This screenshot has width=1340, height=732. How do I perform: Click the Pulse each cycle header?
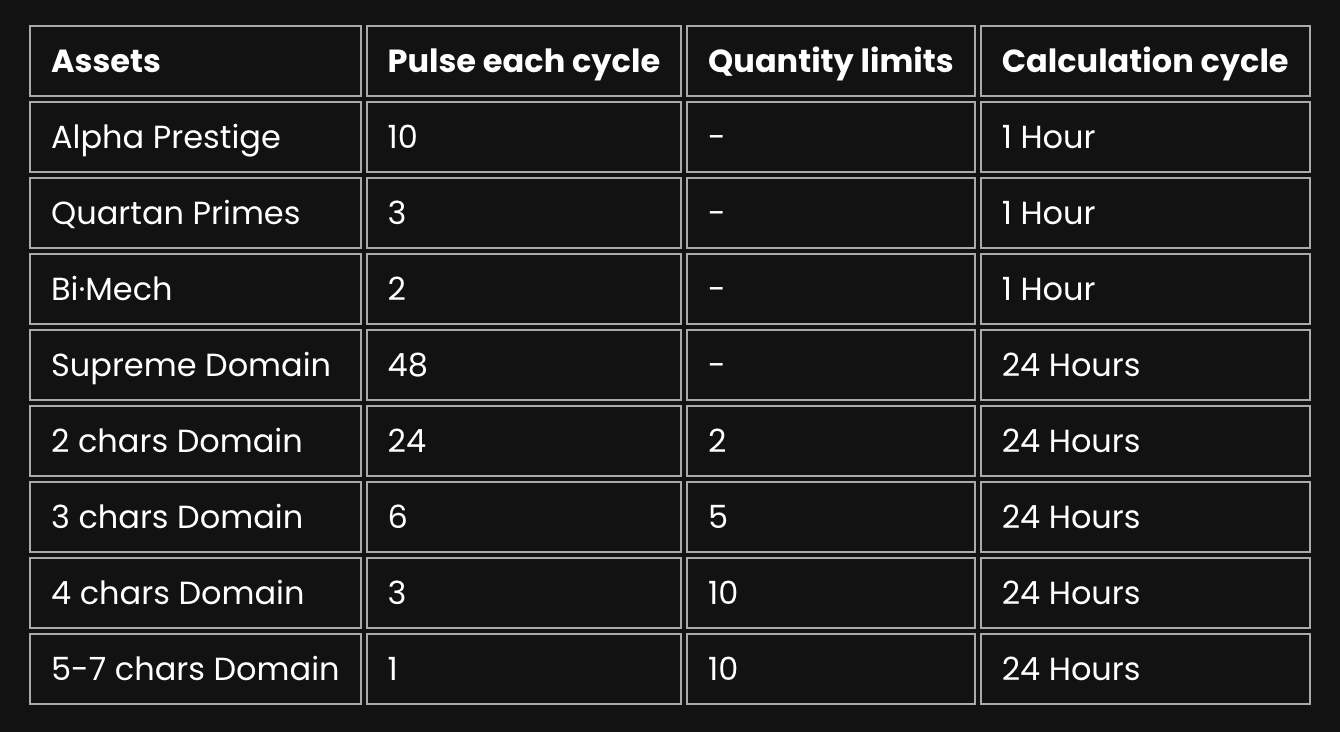click(x=524, y=61)
